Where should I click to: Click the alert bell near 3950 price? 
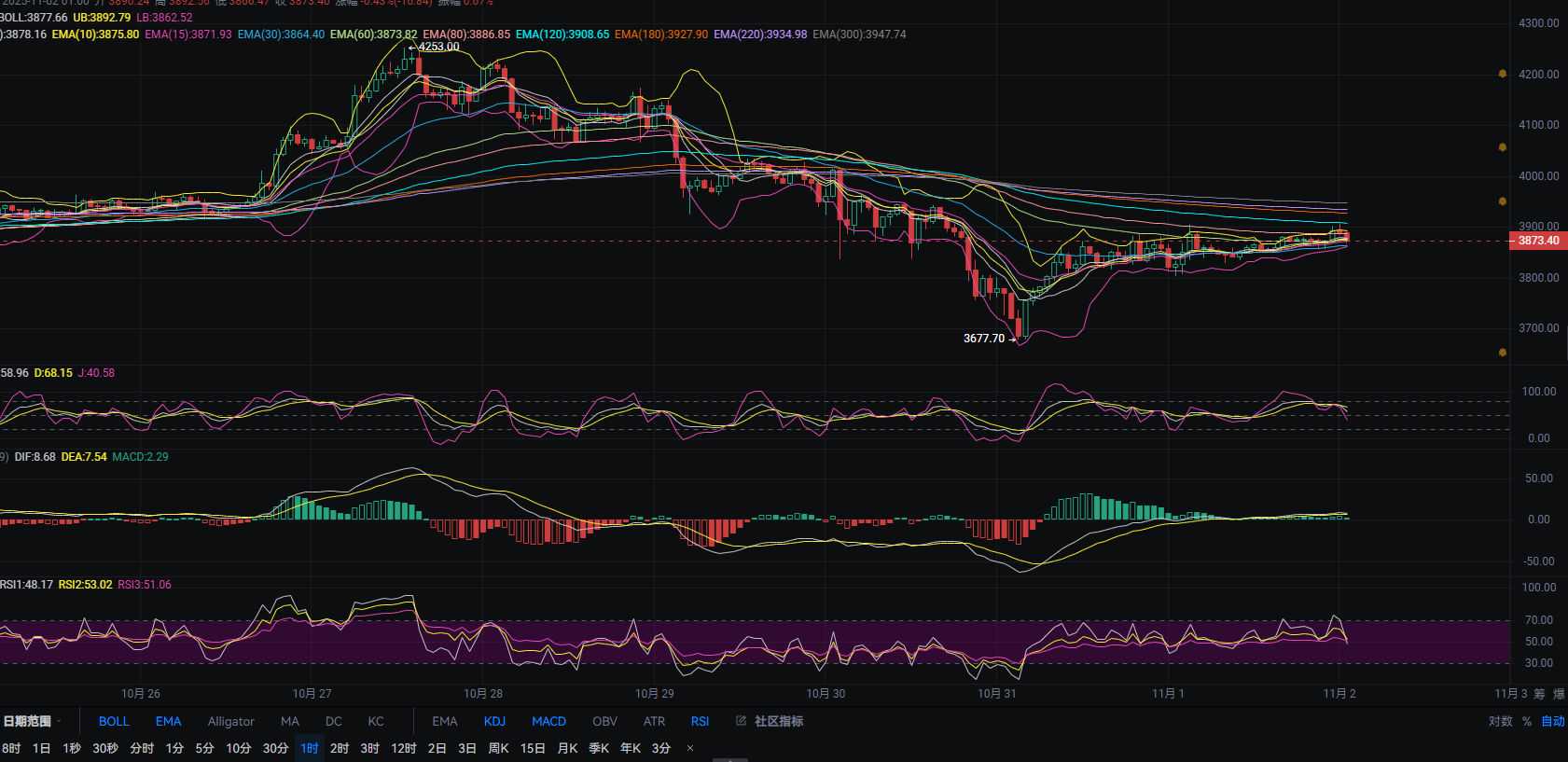coord(1502,201)
